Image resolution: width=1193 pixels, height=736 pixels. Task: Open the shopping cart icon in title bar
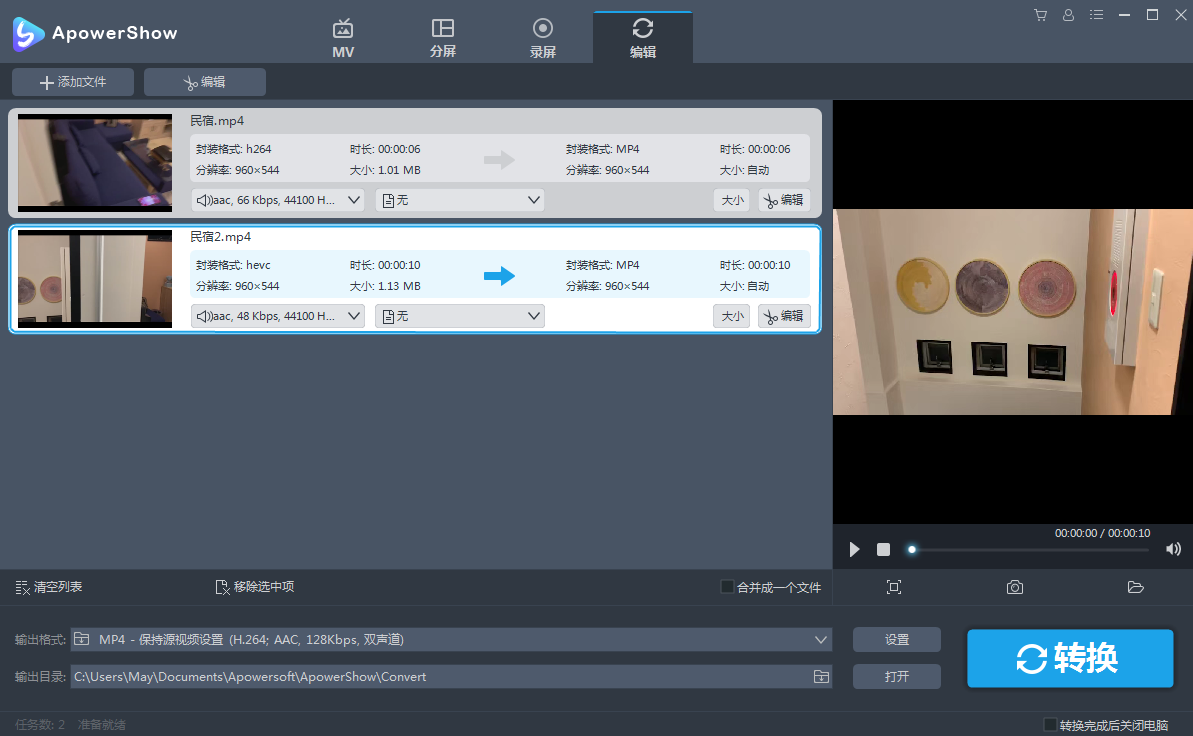click(1040, 15)
